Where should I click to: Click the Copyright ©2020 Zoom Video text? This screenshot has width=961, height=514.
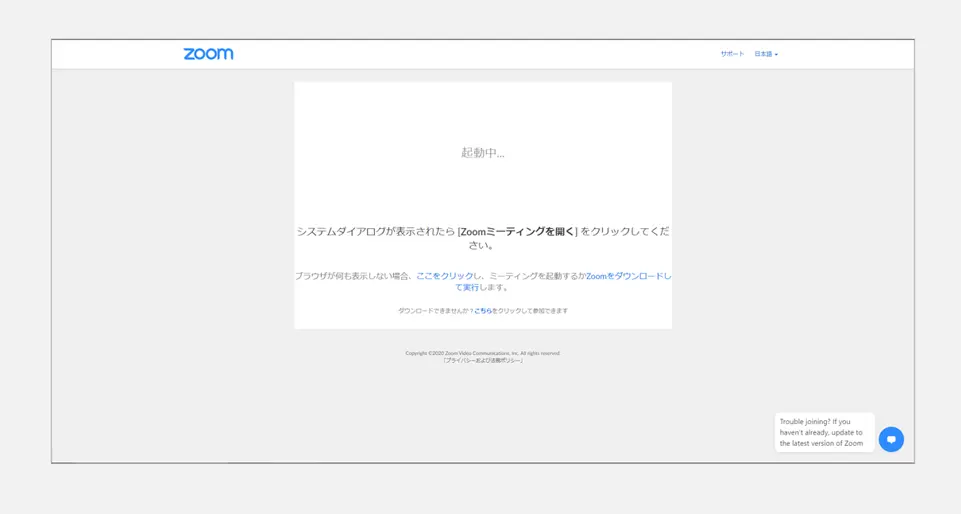[482, 353]
